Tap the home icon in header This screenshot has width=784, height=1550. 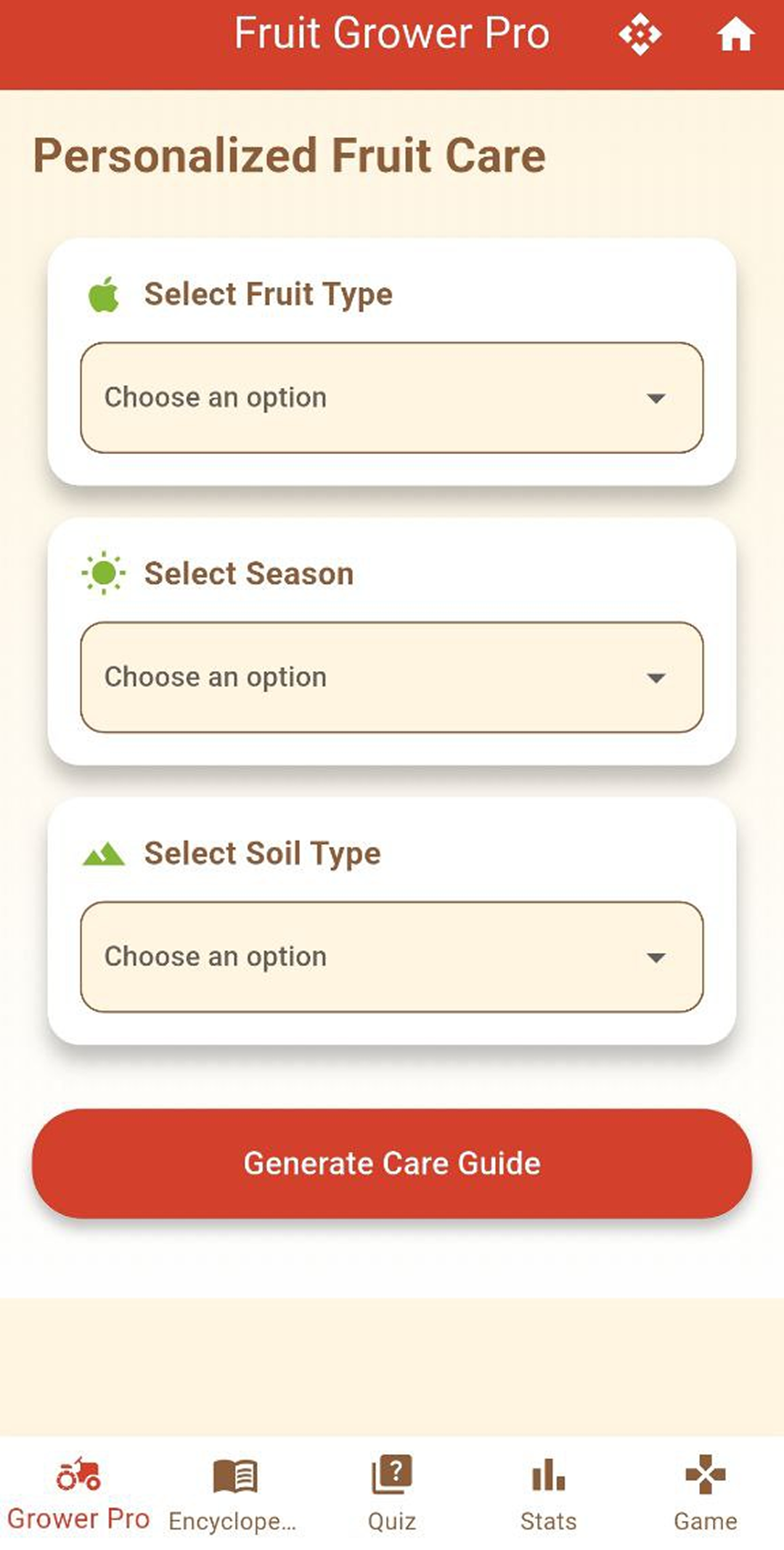click(735, 35)
